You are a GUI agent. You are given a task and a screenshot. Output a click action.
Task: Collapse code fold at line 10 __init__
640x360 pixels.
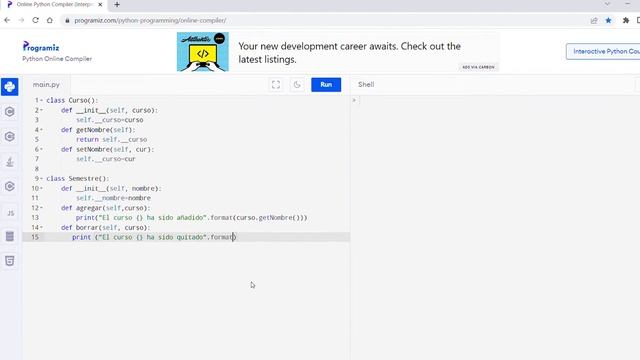click(x=41, y=189)
